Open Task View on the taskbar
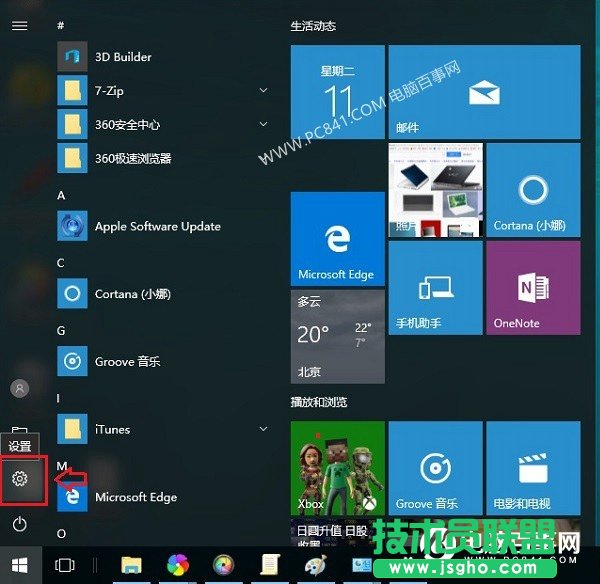Image resolution: width=600 pixels, height=584 pixels. click(65, 565)
